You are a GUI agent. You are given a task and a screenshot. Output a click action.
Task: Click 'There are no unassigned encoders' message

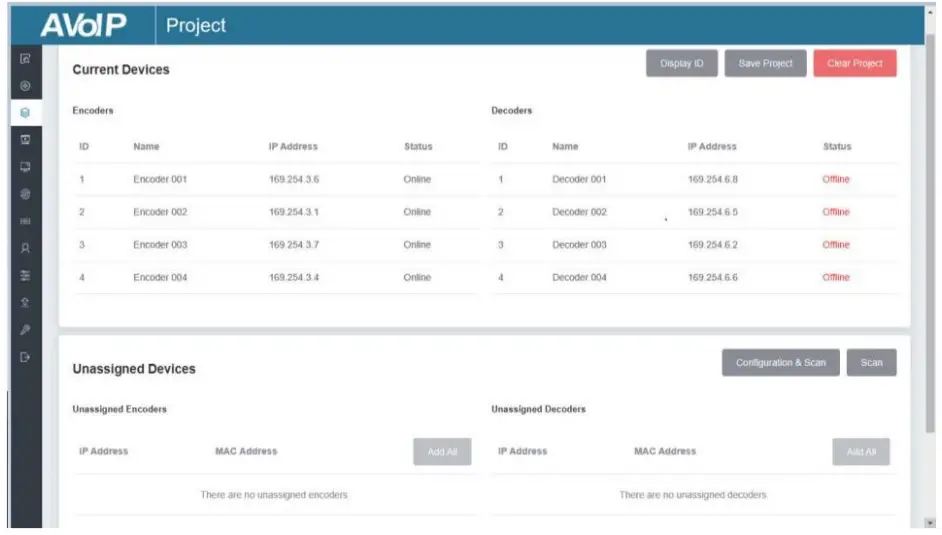[274, 495]
